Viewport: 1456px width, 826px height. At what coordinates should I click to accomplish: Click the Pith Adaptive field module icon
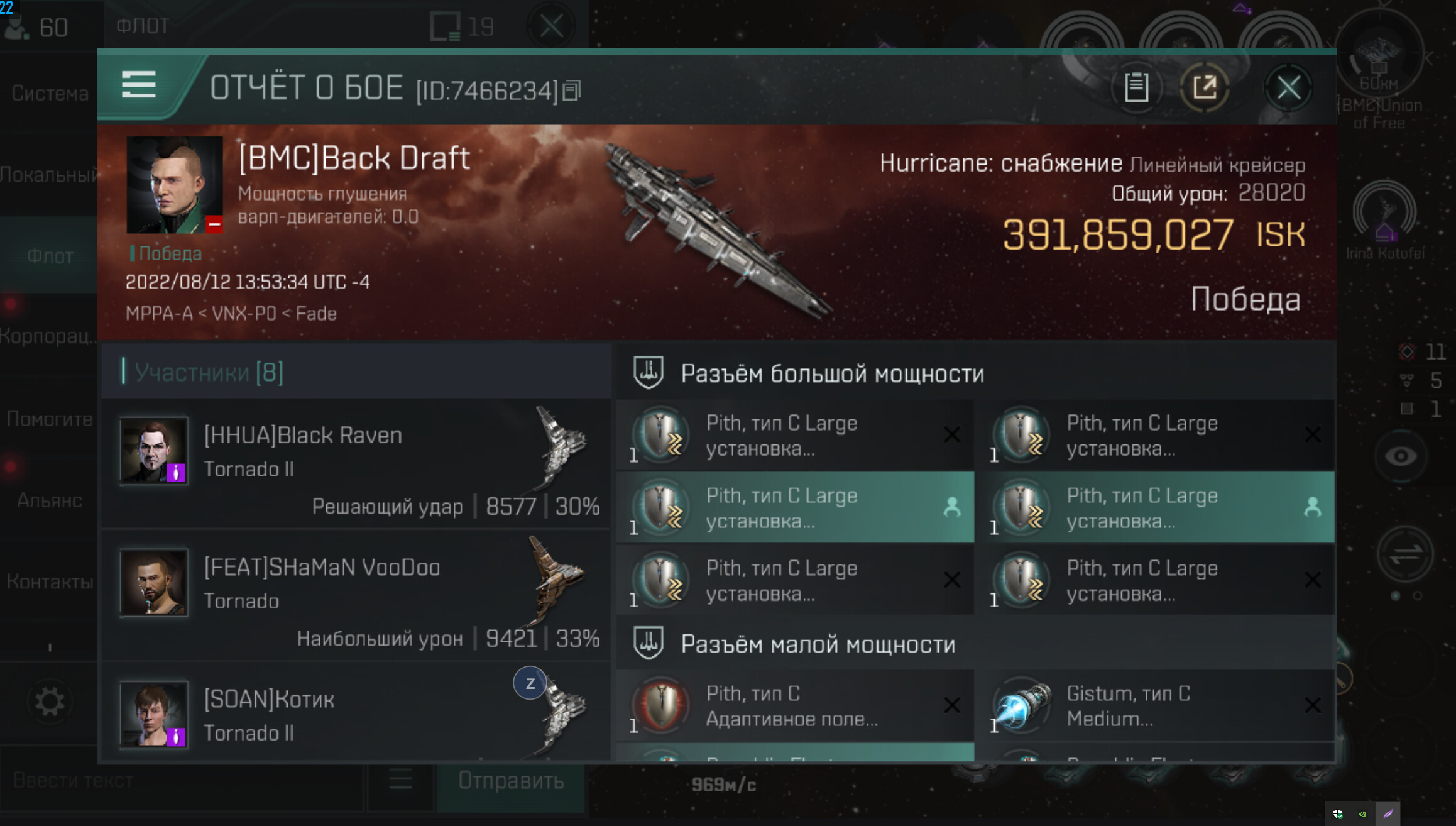point(661,705)
